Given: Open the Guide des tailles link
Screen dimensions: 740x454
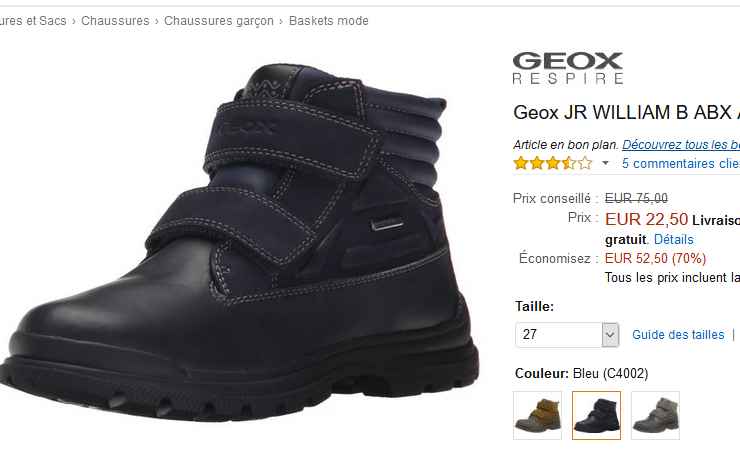Looking at the screenshot, I should pyautogui.click(x=678, y=335).
